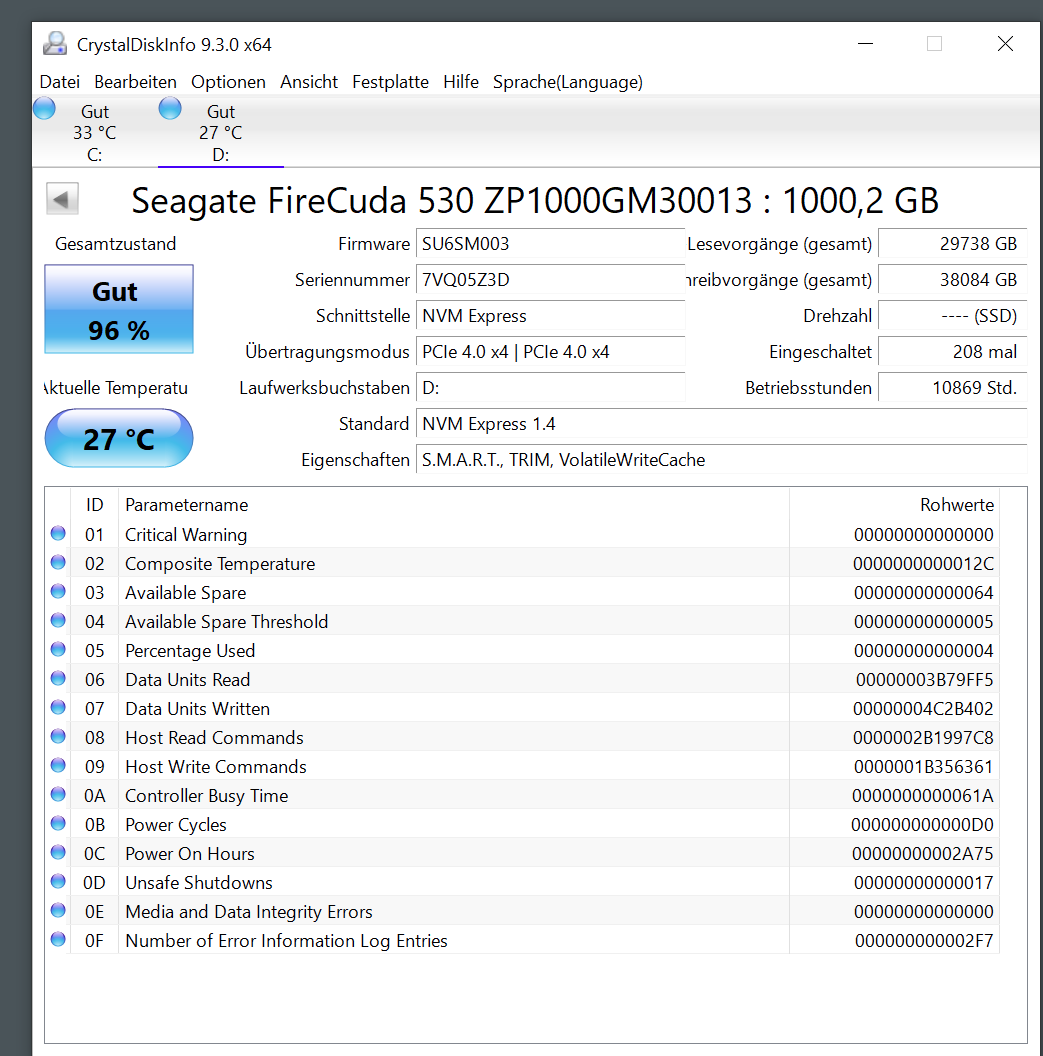
Task: Minimize the CrystalDiskInfo window
Action: pyautogui.click(x=865, y=44)
